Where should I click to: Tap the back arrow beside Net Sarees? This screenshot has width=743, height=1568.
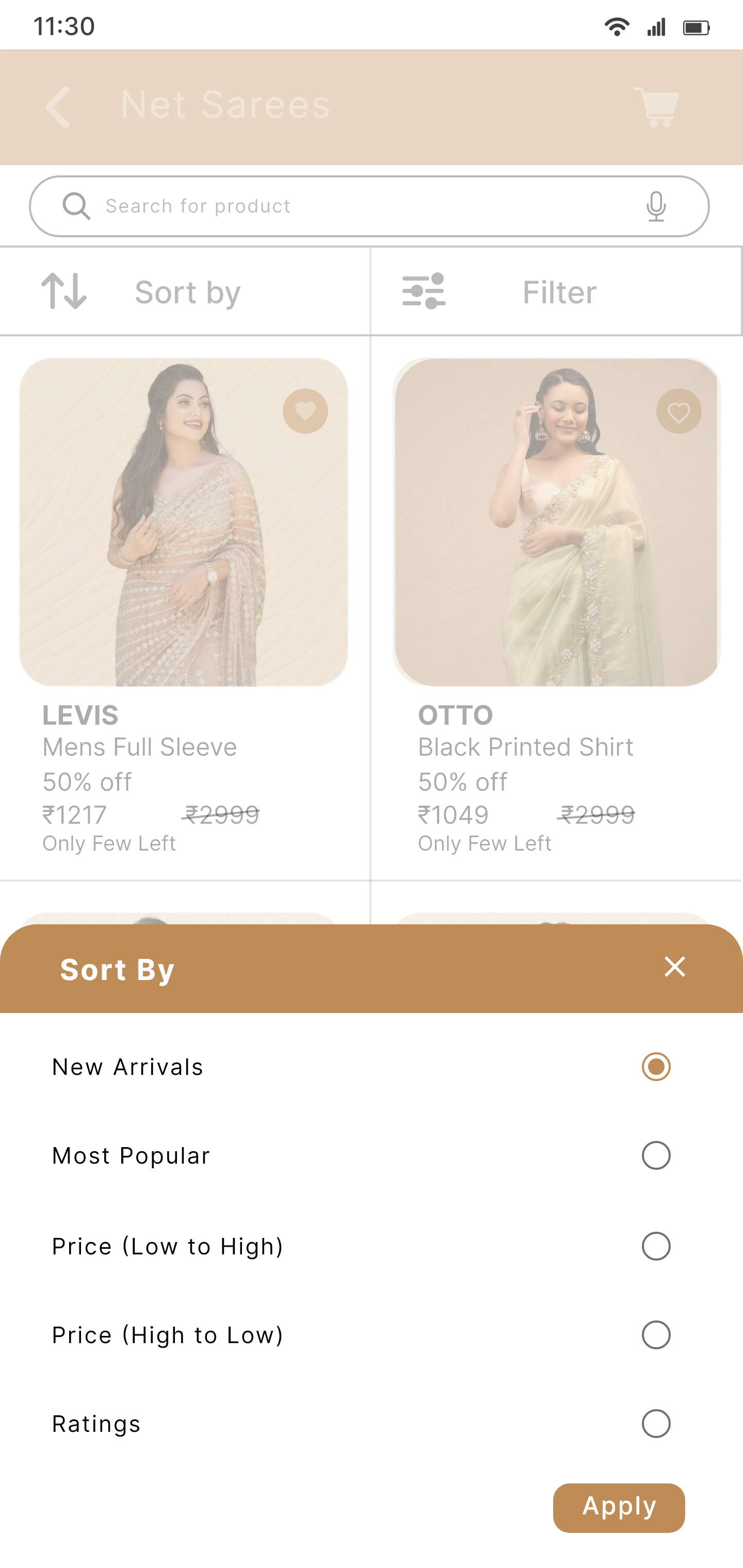pyautogui.click(x=58, y=107)
